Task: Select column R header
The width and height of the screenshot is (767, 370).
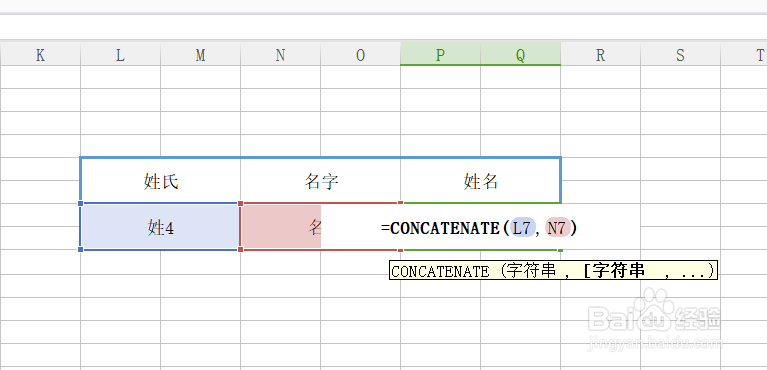Action: [x=600, y=54]
